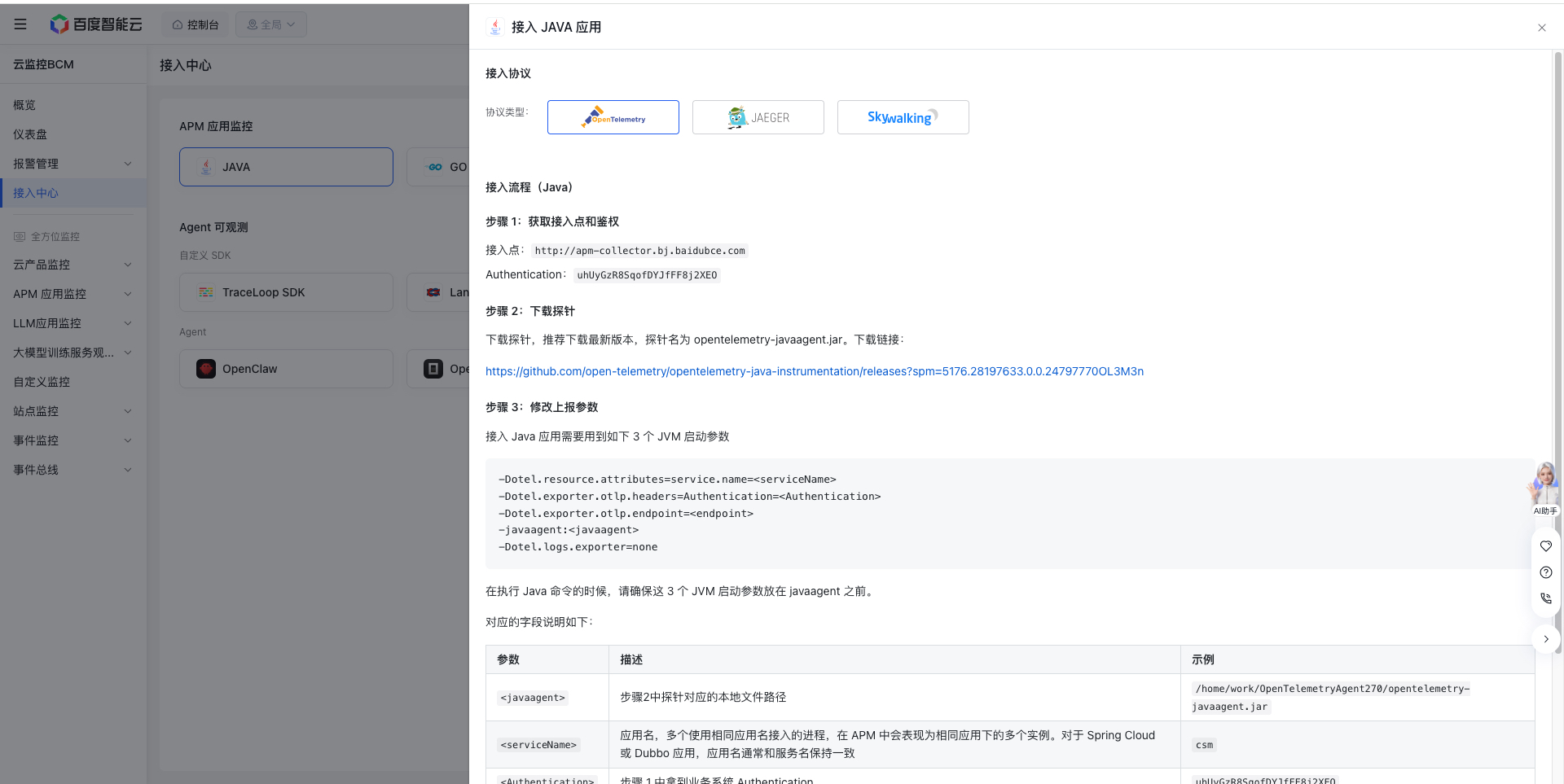Expand the 全局 region dropdown
This screenshot has height=784, width=1564.
tap(271, 24)
